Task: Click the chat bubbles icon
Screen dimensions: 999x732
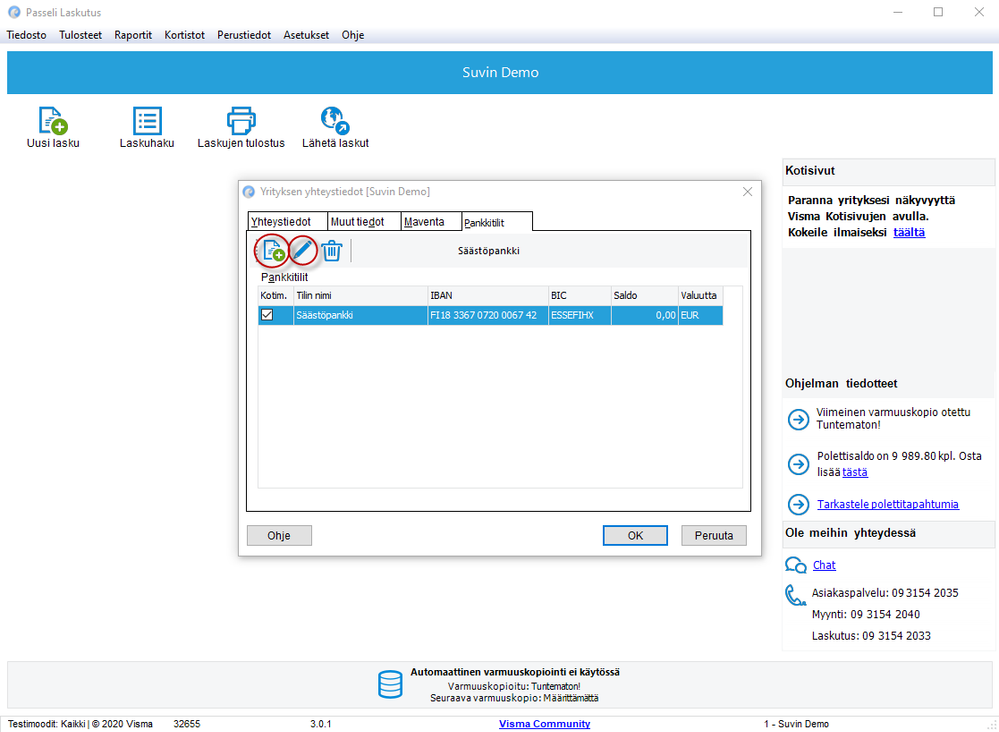Action: pyautogui.click(x=796, y=565)
